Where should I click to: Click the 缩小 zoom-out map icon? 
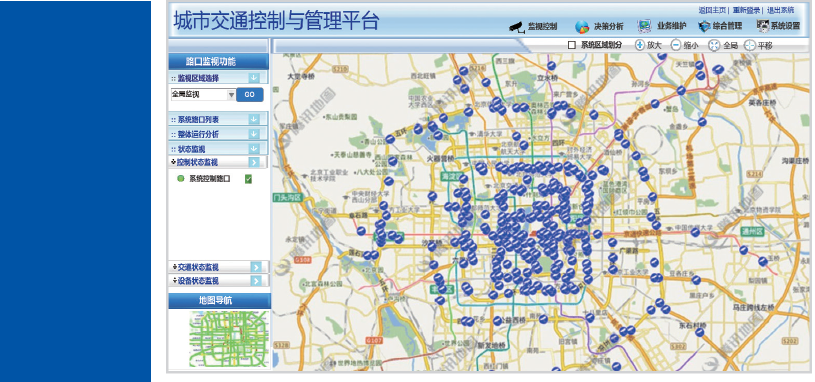tap(676, 45)
